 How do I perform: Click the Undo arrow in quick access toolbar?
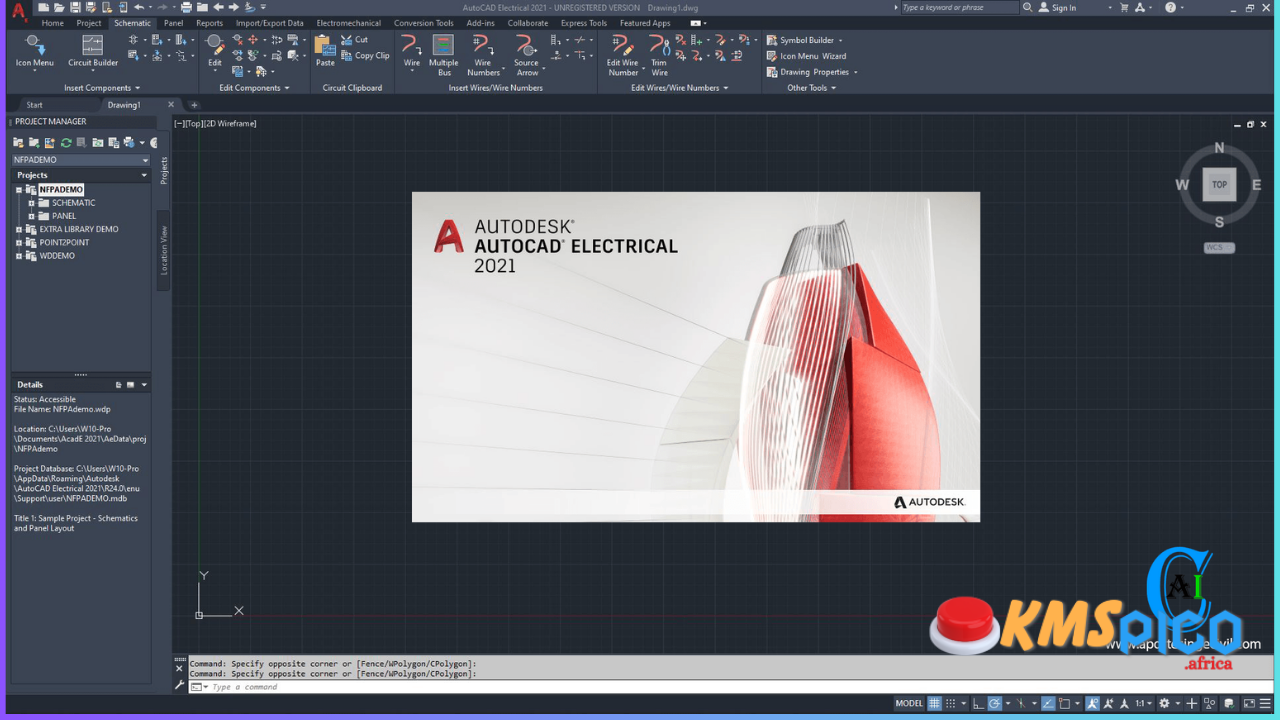[139, 7]
